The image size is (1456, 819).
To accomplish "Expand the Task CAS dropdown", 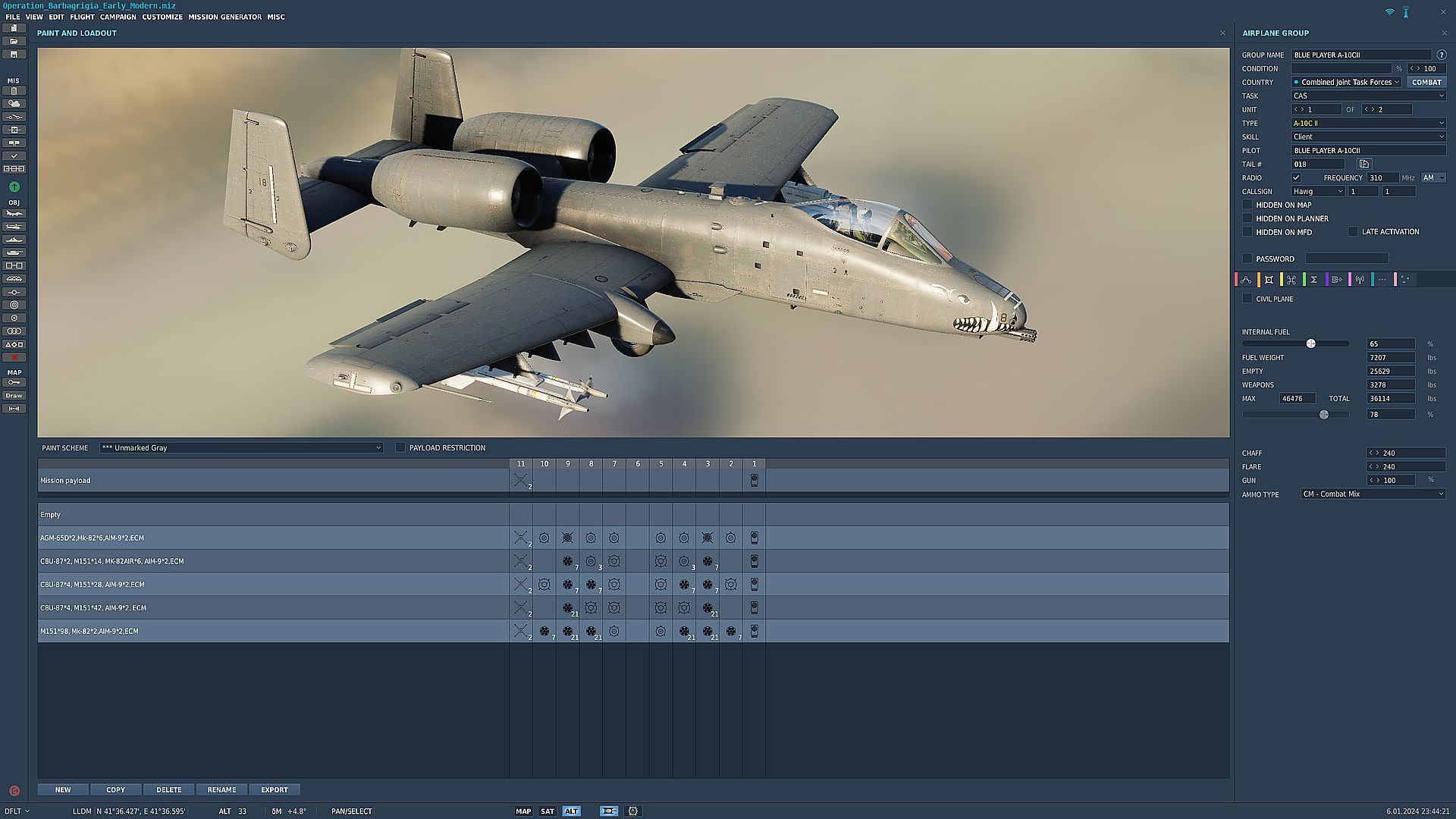I will pos(1368,96).
